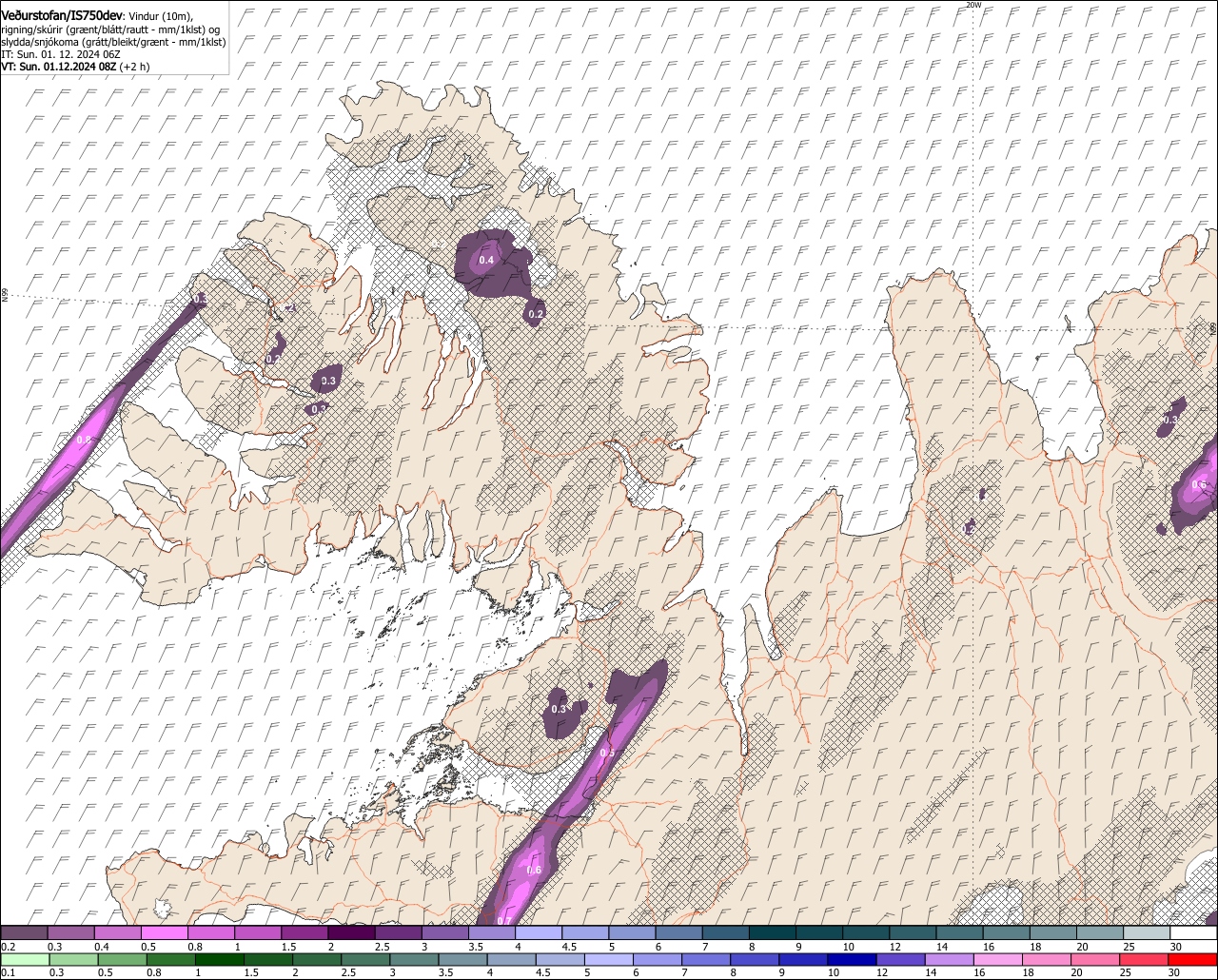The width and height of the screenshot is (1218, 980).
Task: Pick the bright pink 0.5 swatch in snow legend
Action: pos(164,933)
